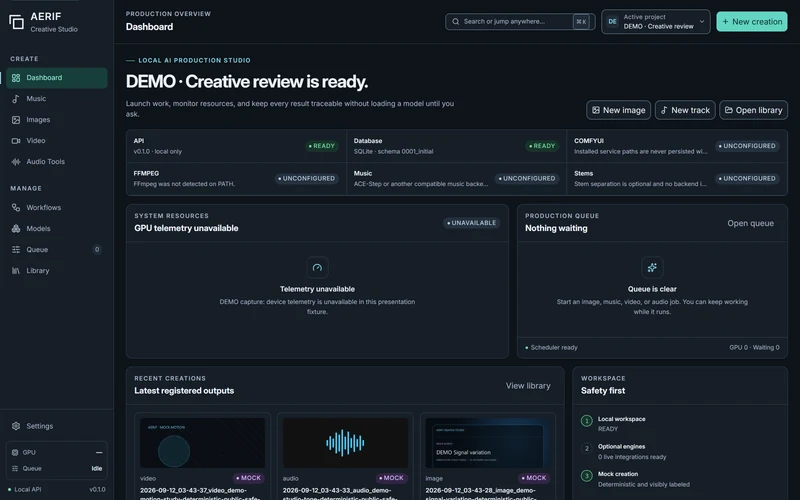Screen dimensions: 800x500
Task: Open the Music section
Action: coord(57,99)
